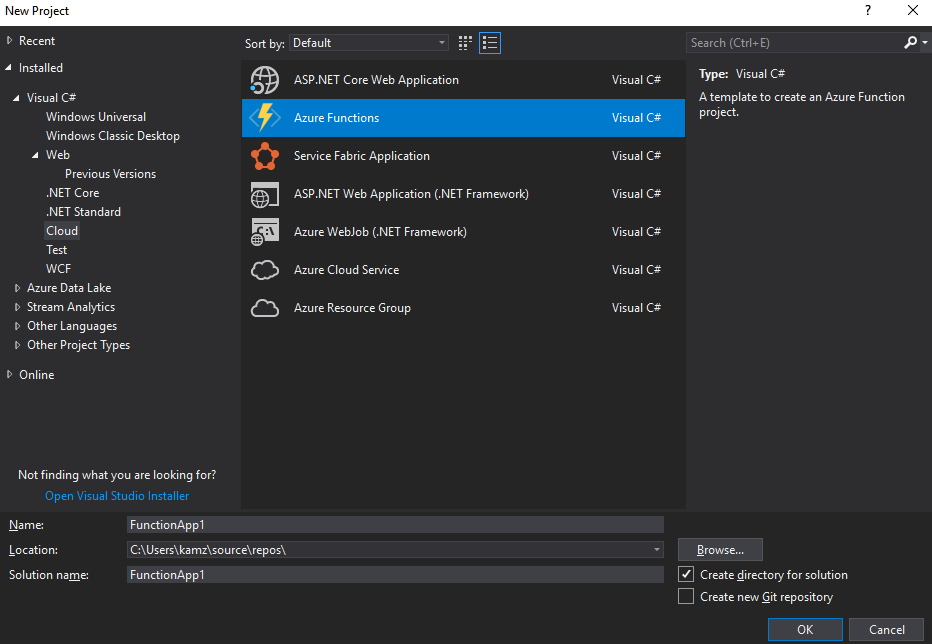The width and height of the screenshot is (932, 644).
Task: Click the Azure Functions lightning bolt icon
Action: pyautogui.click(x=265, y=118)
